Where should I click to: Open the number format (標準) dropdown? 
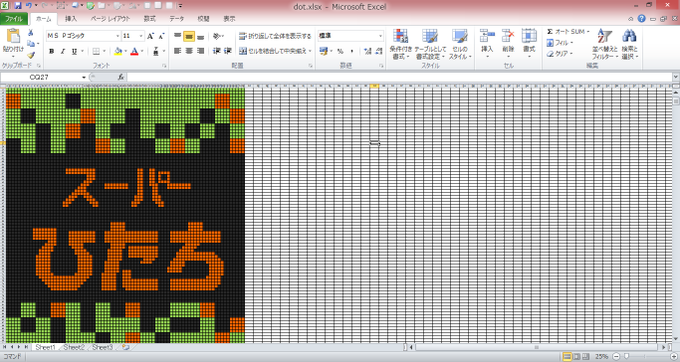point(380,36)
